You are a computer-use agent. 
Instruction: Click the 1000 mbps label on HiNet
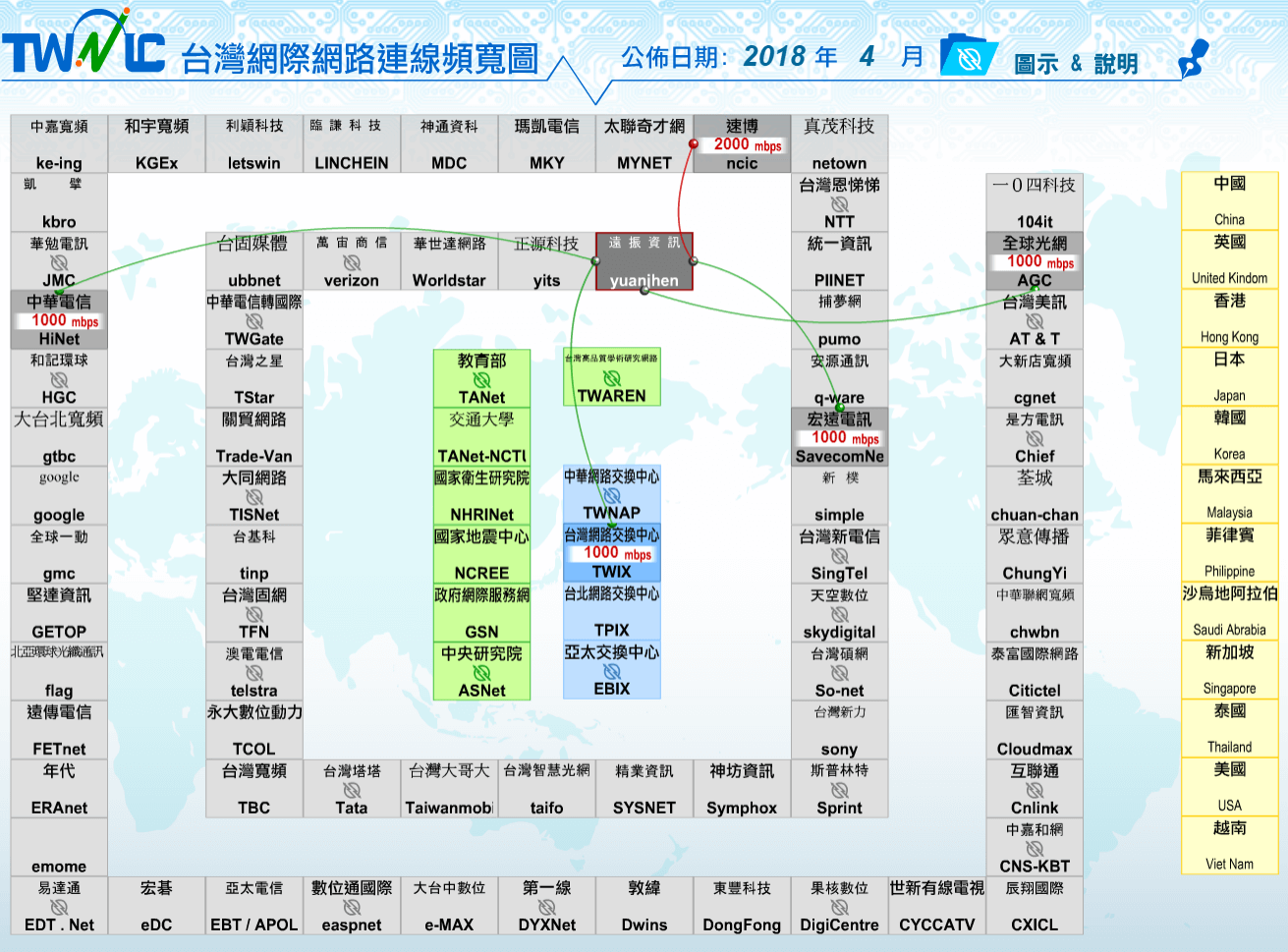coord(65,320)
